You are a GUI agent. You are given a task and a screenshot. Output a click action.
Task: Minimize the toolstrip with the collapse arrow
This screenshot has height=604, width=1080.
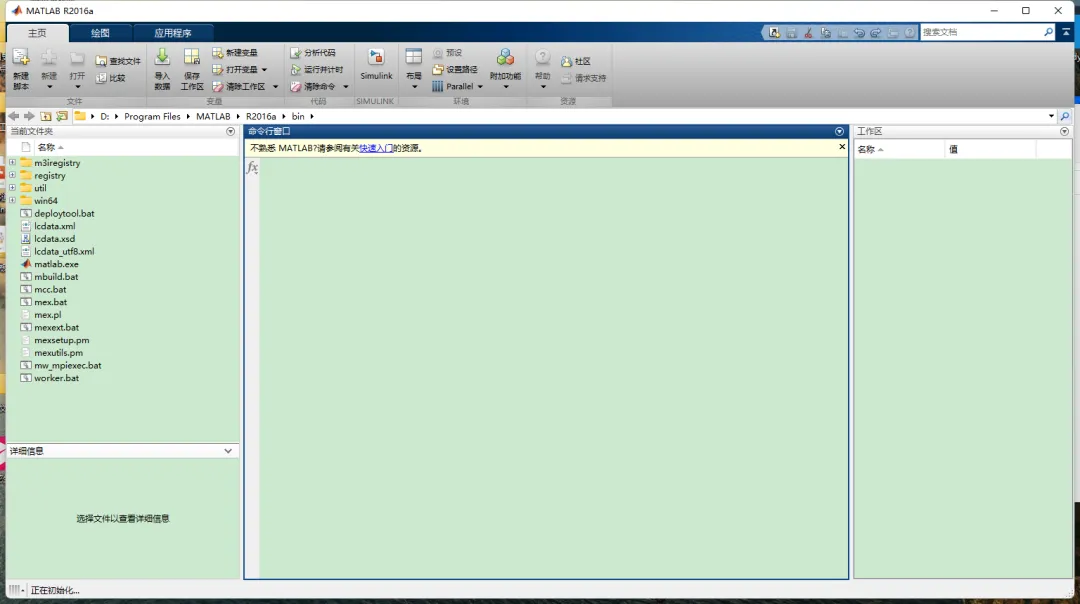coord(1066,32)
